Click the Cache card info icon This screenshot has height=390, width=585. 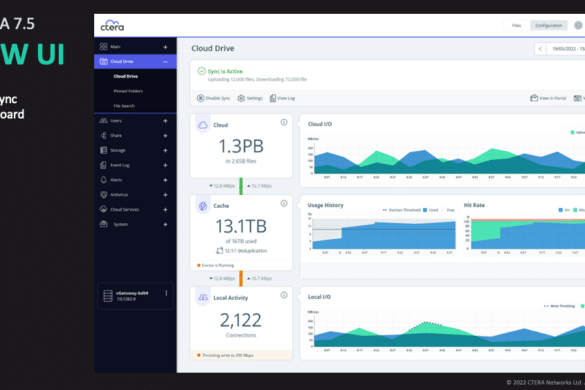click(x=284, y=203)
